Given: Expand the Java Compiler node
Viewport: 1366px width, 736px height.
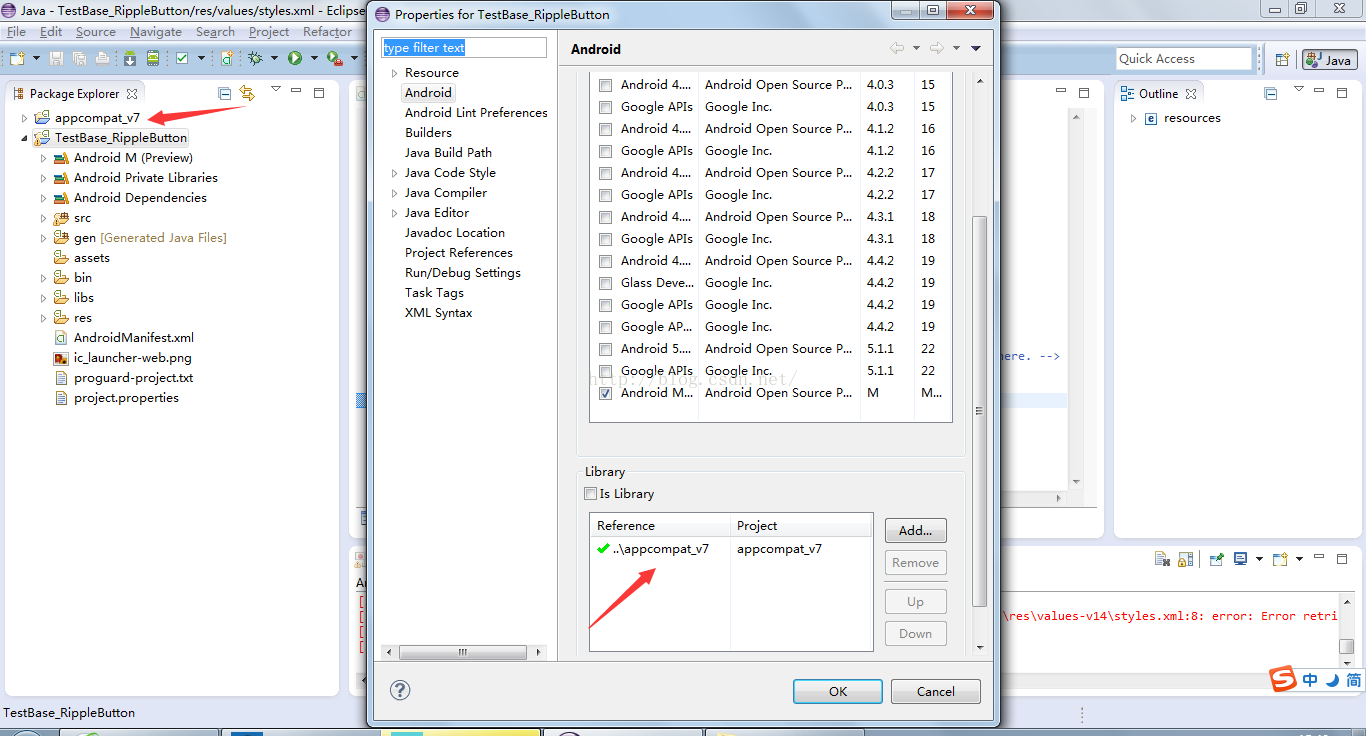Looking at the screenshot, I should [395, 193].
